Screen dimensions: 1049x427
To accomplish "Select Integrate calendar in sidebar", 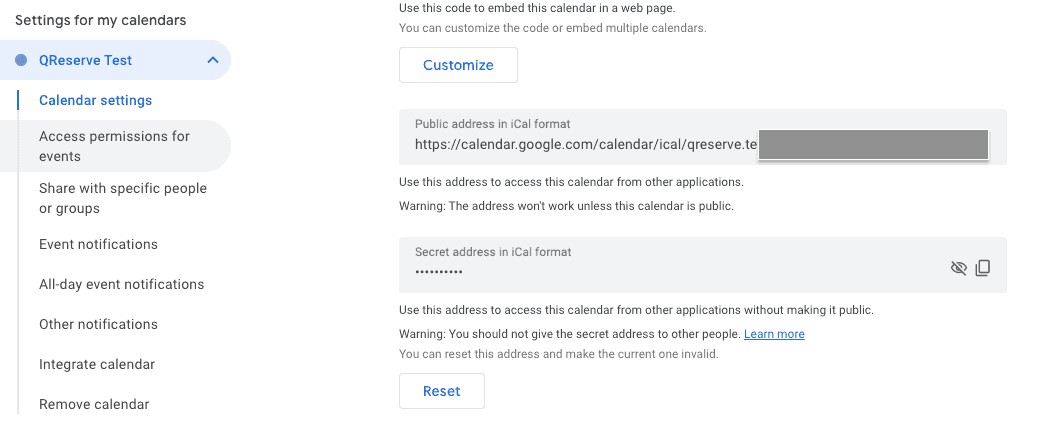I will [x=97, y=364].
